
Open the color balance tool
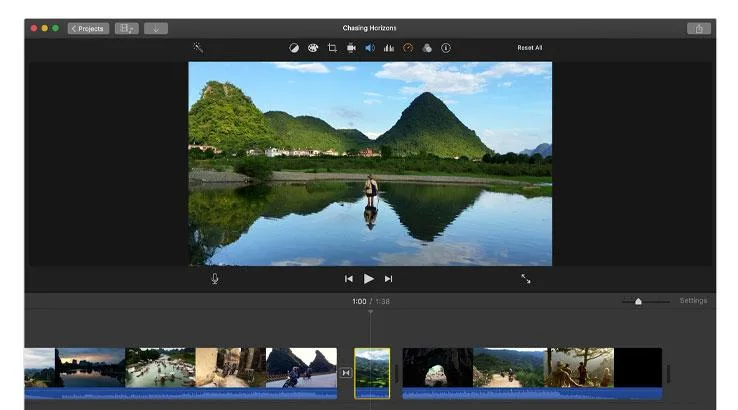tap(294, 47)
